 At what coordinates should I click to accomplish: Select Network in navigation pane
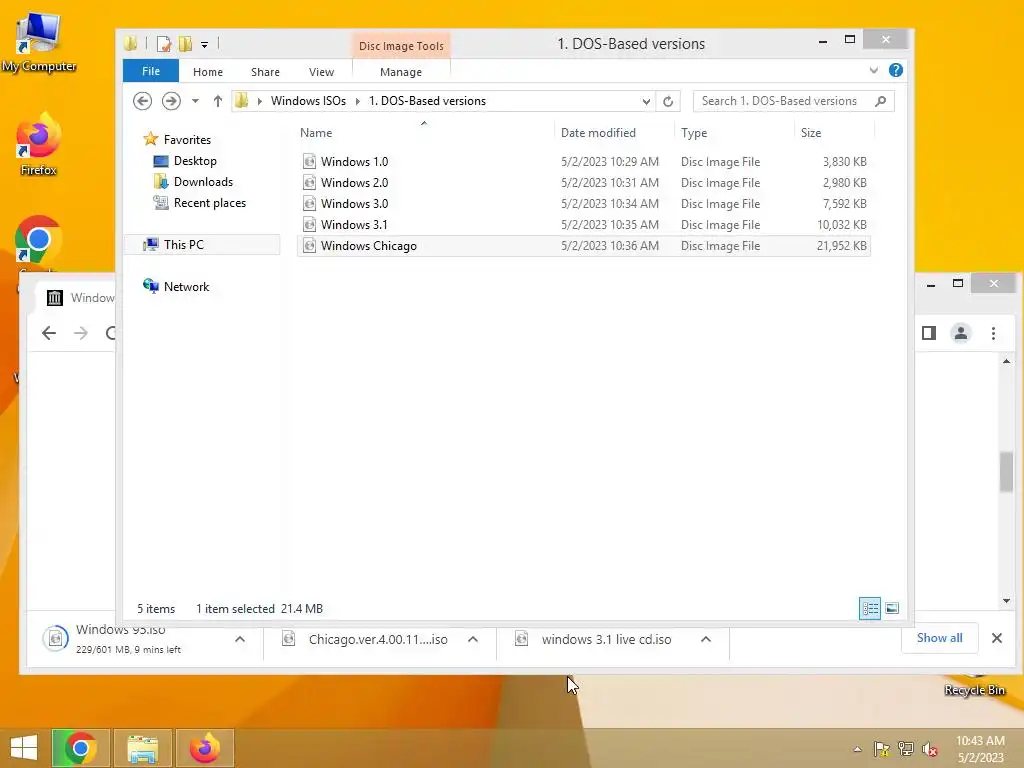[186, 287]
